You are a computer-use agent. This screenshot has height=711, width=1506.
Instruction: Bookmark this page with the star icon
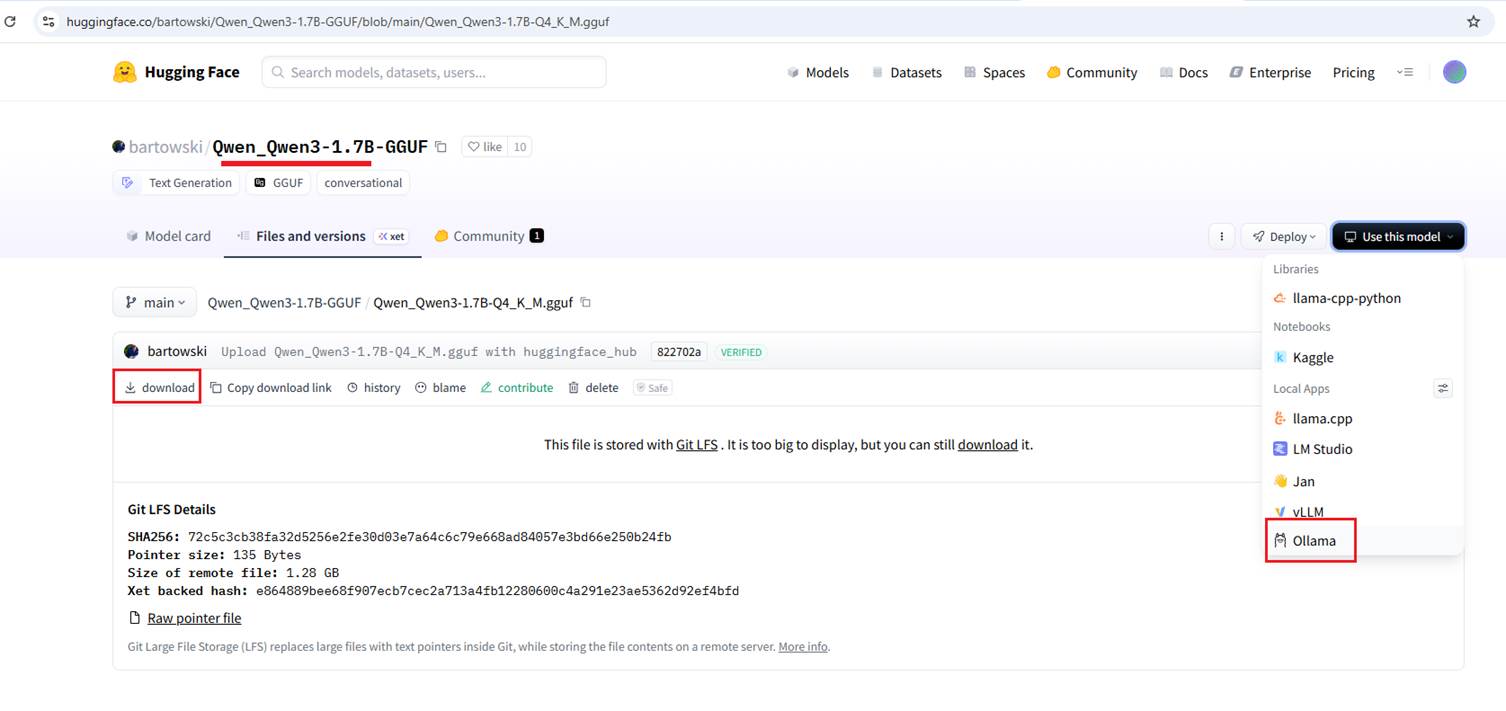point(1473,21)
